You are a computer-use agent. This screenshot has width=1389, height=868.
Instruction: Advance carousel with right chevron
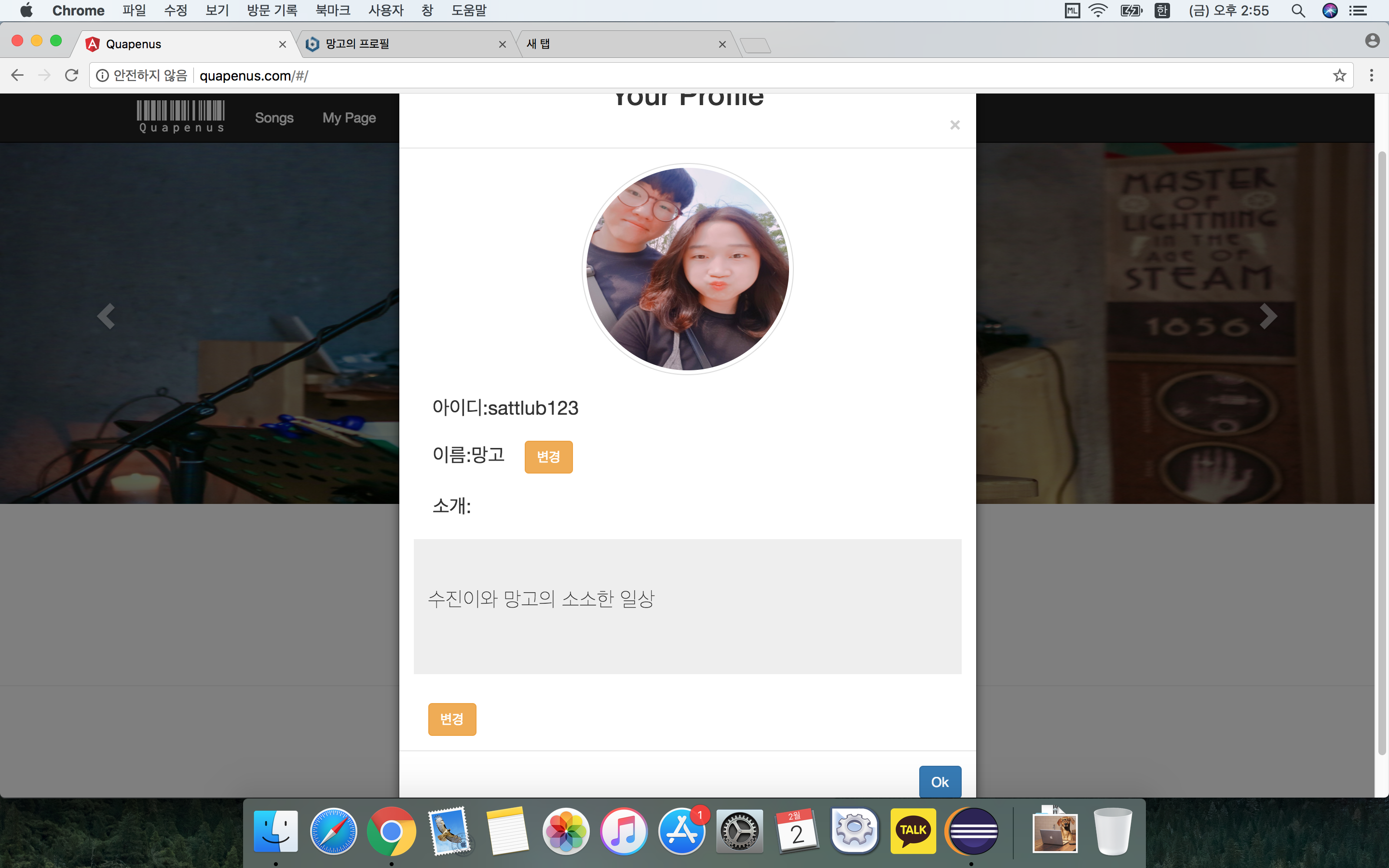pos(1268,316)
